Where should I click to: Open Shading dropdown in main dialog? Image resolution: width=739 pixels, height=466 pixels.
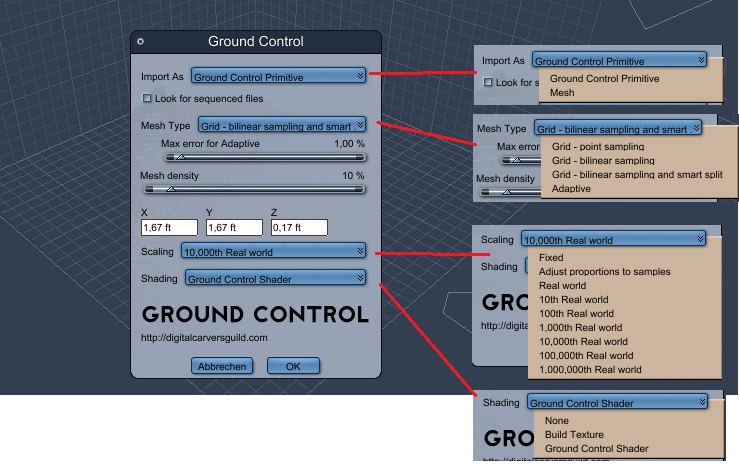pos(275,278)
